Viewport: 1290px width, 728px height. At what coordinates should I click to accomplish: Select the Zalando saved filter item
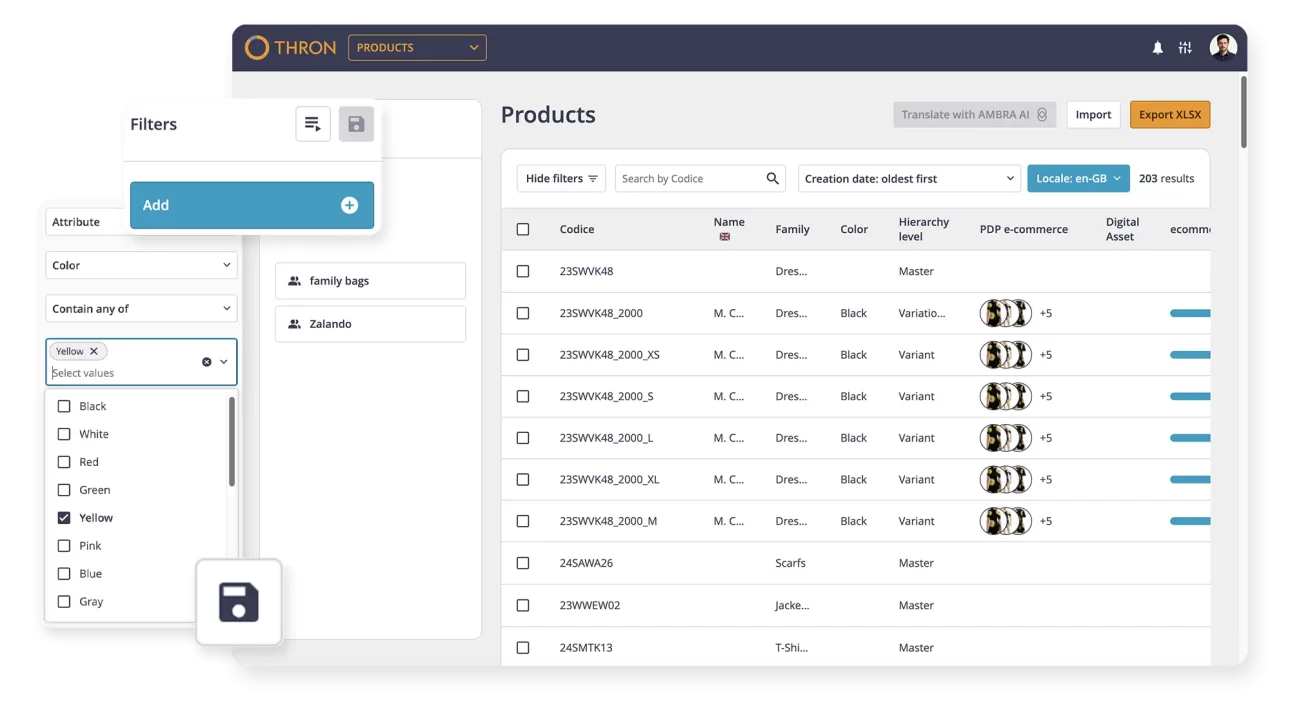point(370,324)
